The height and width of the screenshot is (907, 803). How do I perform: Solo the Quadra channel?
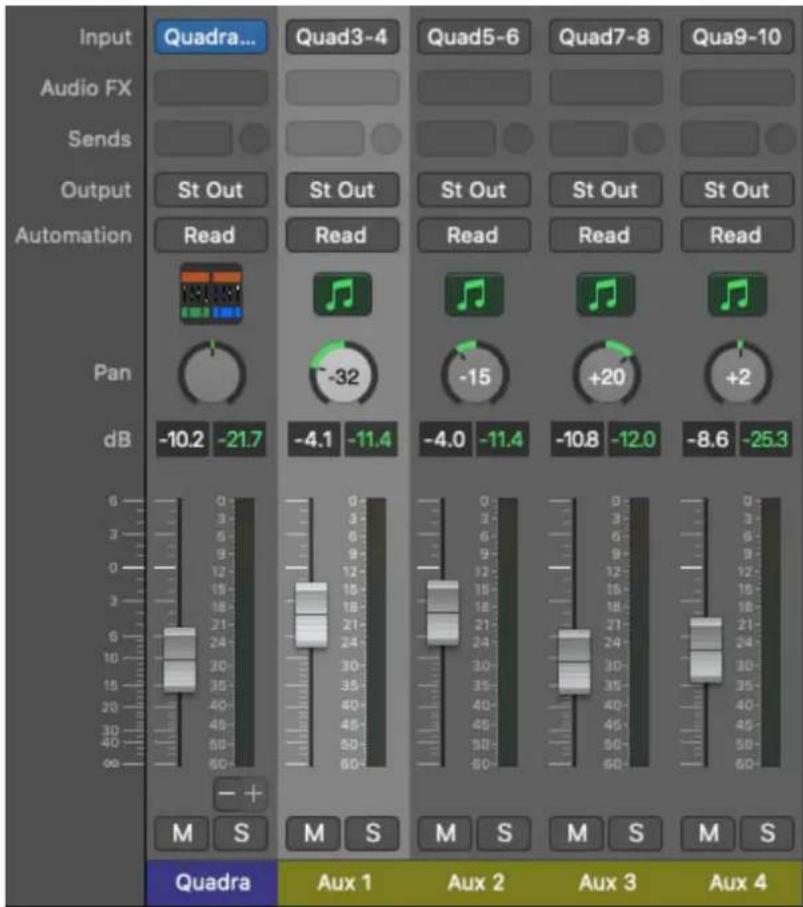[241, 833]
